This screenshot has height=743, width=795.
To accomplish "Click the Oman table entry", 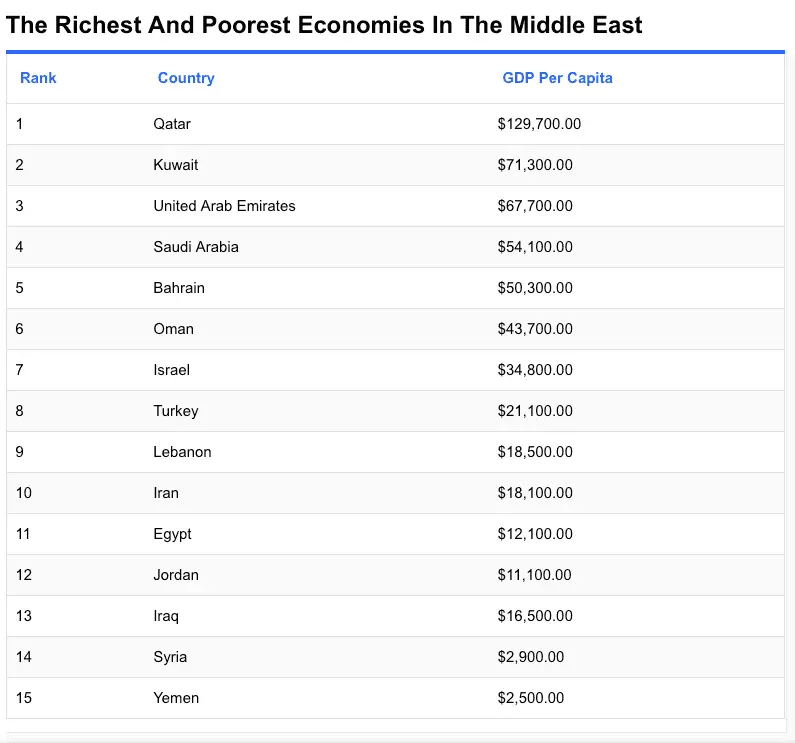I will click(173, 329).
